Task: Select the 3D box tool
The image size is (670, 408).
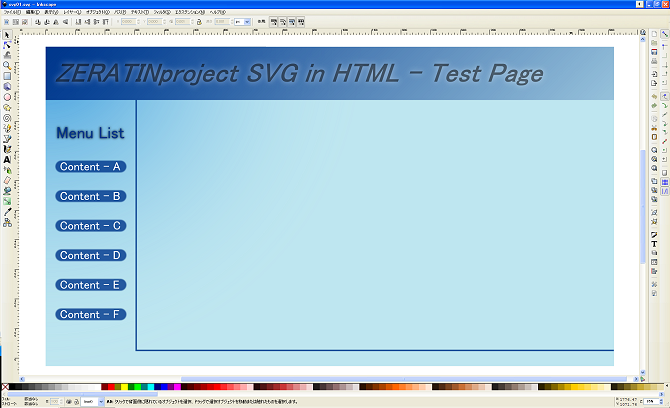Action: 7,87
